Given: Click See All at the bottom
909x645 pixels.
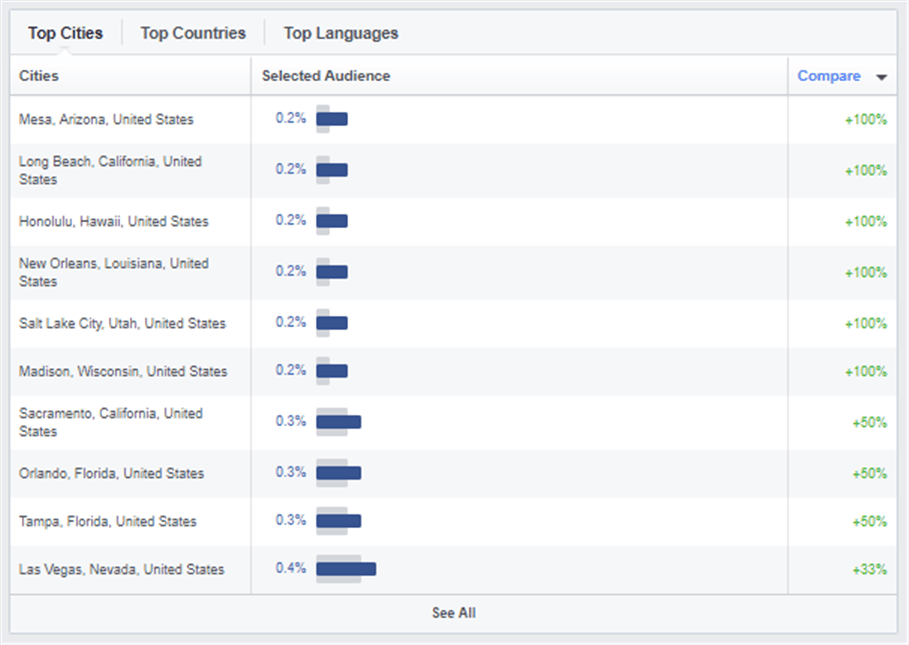Looking at the screenshot, I should [x=453, y=613].
